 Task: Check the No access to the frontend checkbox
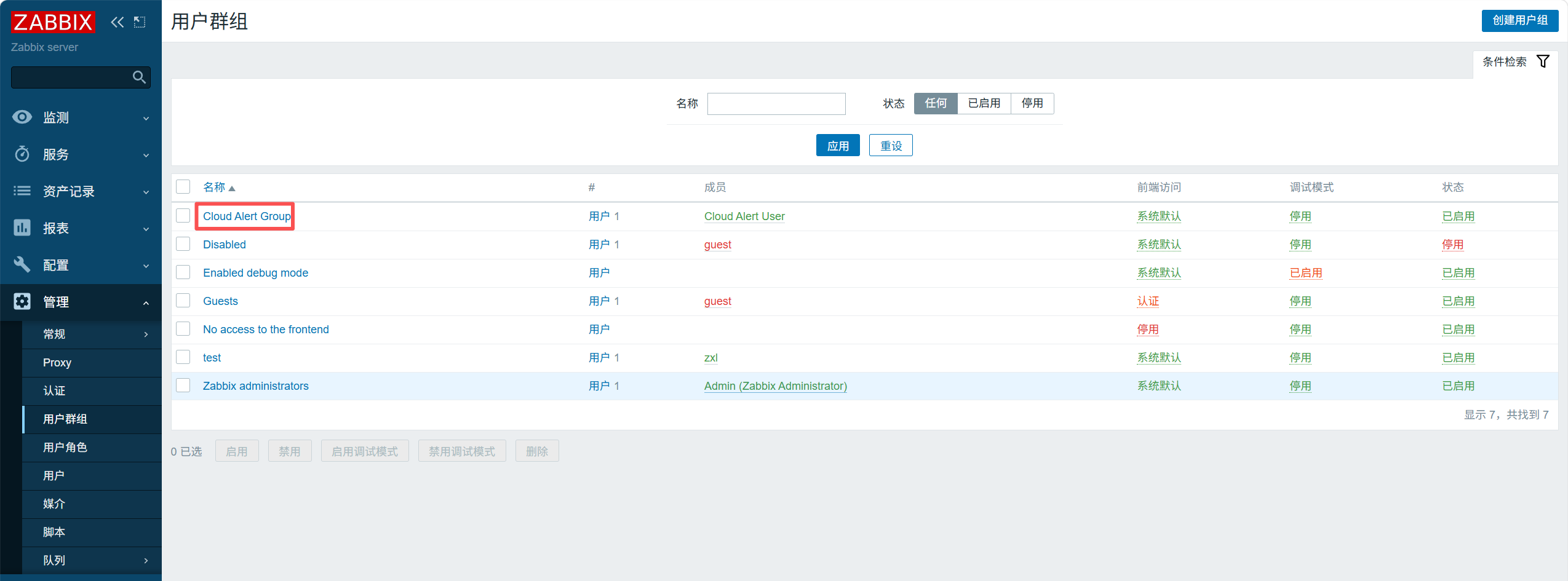click(183, 329)
